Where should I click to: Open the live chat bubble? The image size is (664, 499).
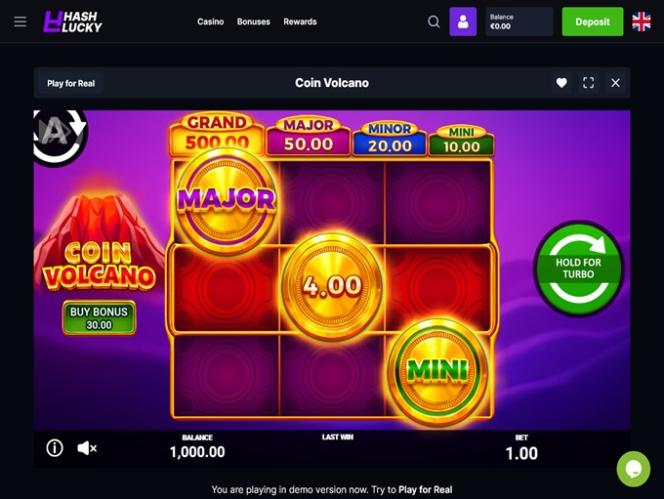point(634,469)
